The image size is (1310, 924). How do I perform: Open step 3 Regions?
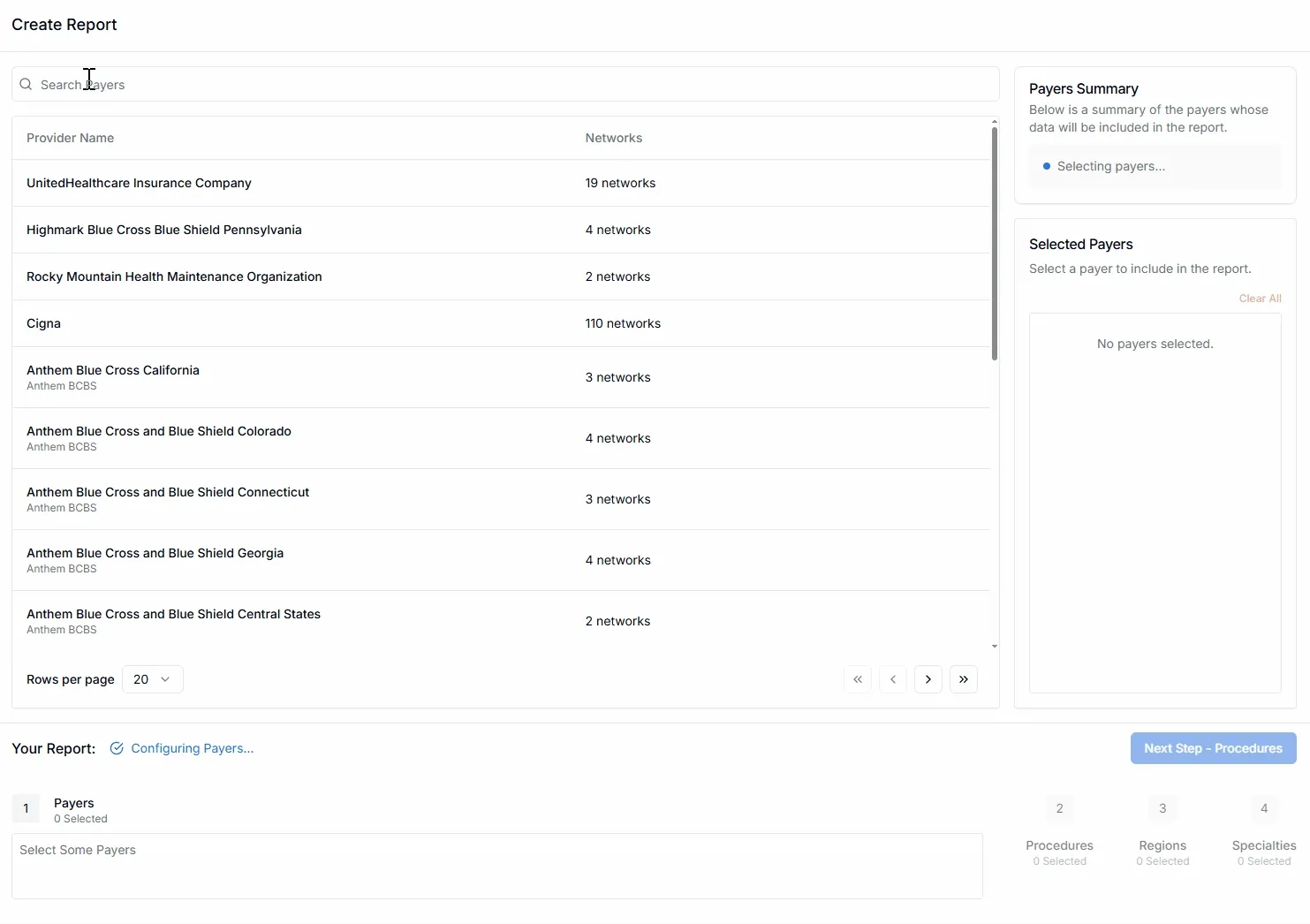[1162, 830]
